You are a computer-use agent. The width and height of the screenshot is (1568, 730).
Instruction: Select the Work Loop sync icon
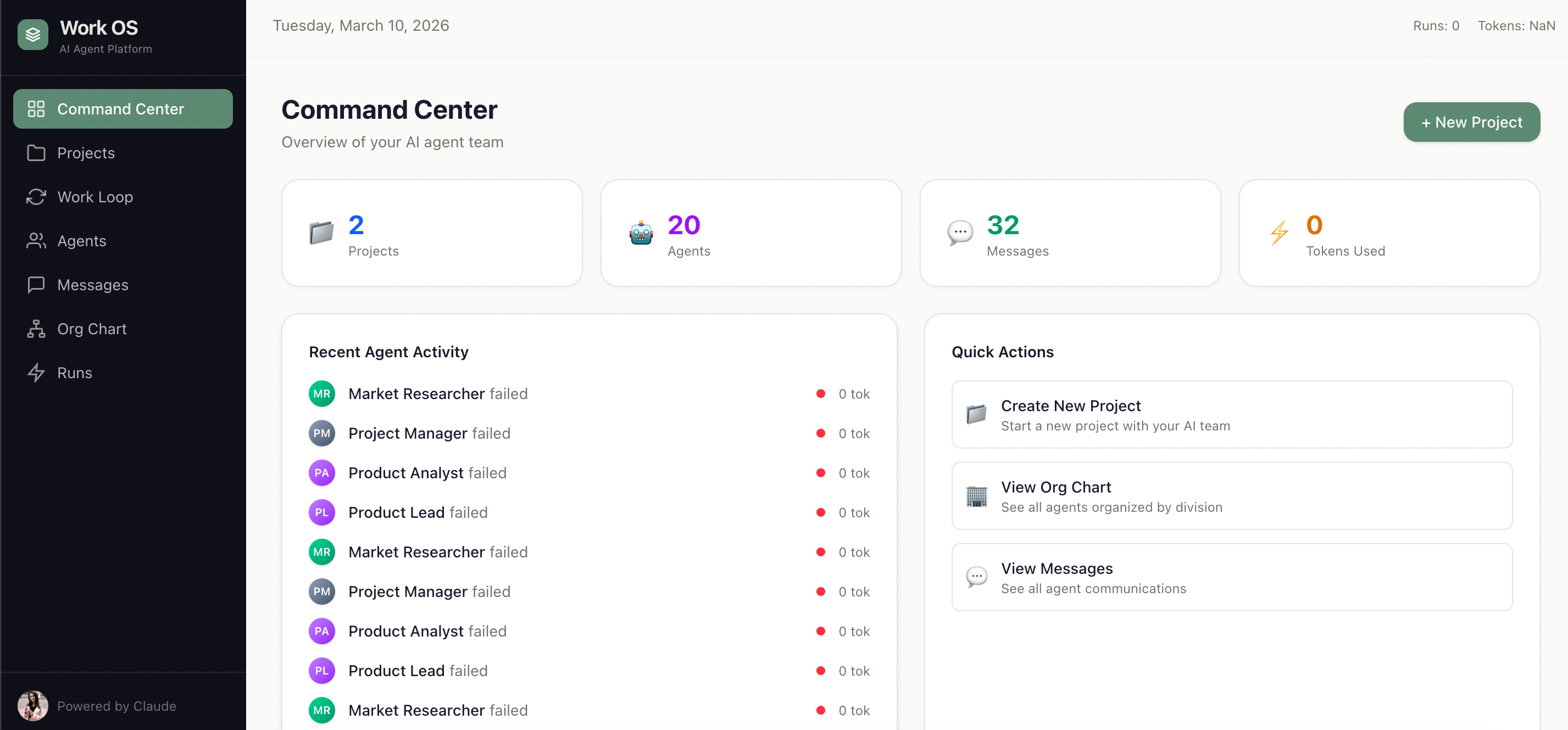click(x=36, y=197)
